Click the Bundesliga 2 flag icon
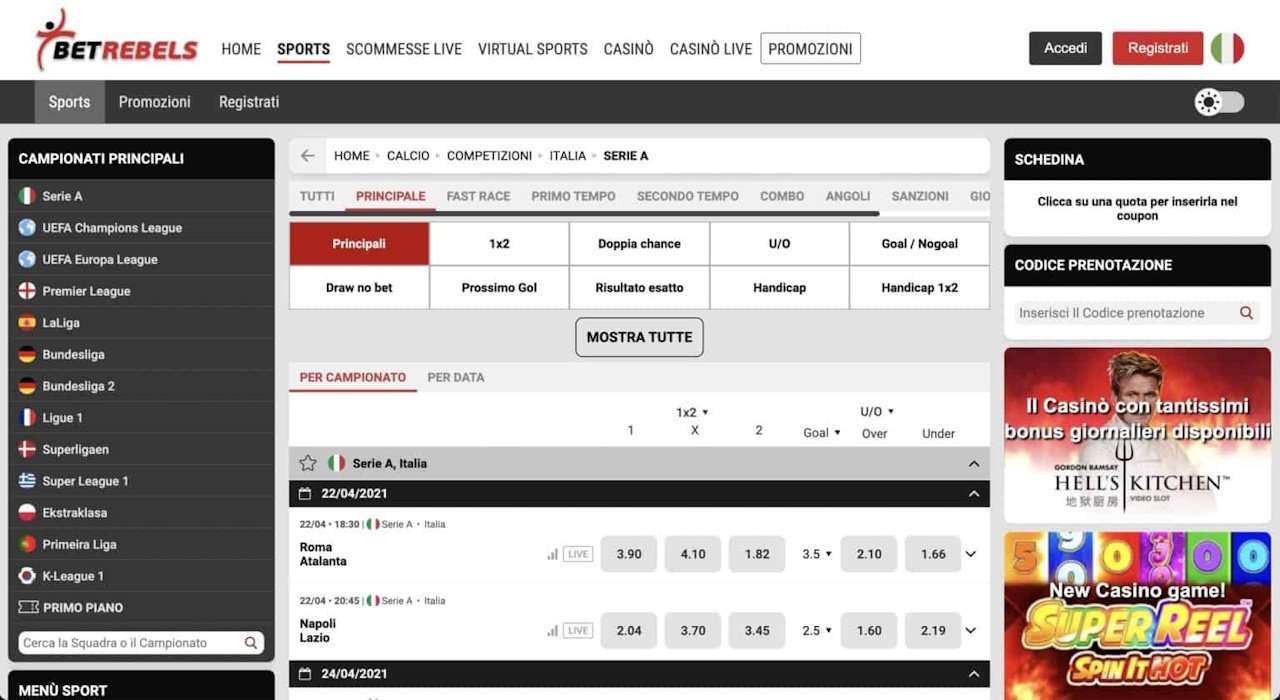The image size is (1280, 700). tap(27, 386)
